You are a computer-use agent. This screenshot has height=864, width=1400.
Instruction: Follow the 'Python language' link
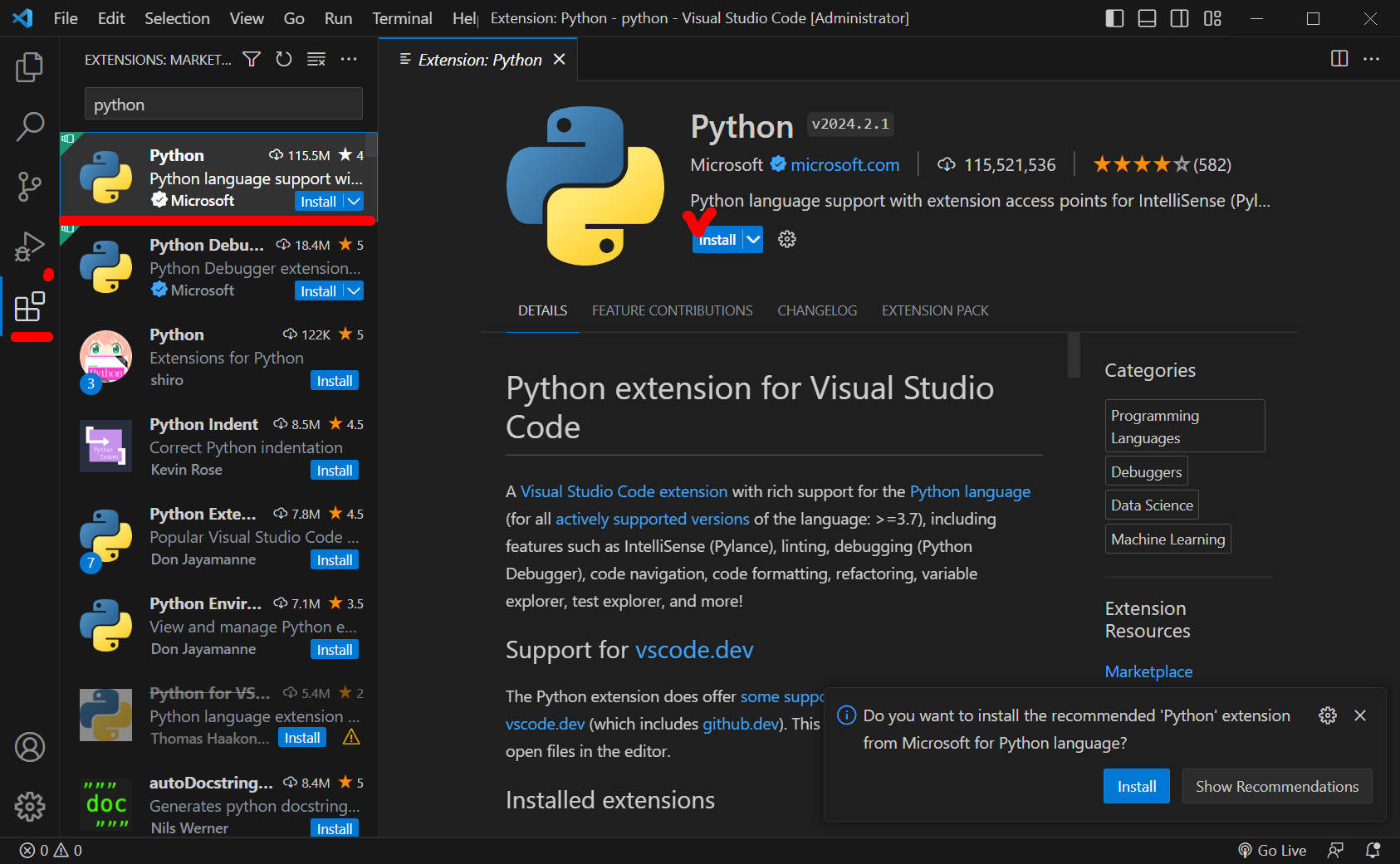(x=970, y=491)
